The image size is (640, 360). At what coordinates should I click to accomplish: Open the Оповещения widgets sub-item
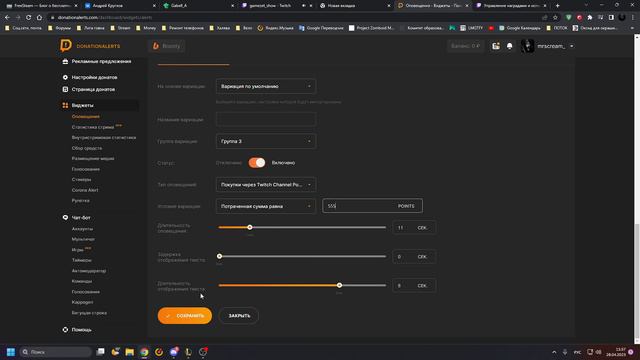85,116
